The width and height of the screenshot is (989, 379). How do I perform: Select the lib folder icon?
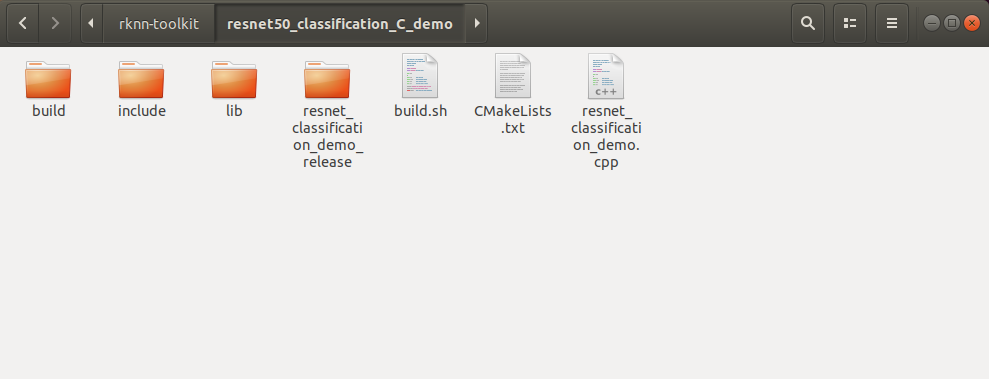[x=234, y=79]
